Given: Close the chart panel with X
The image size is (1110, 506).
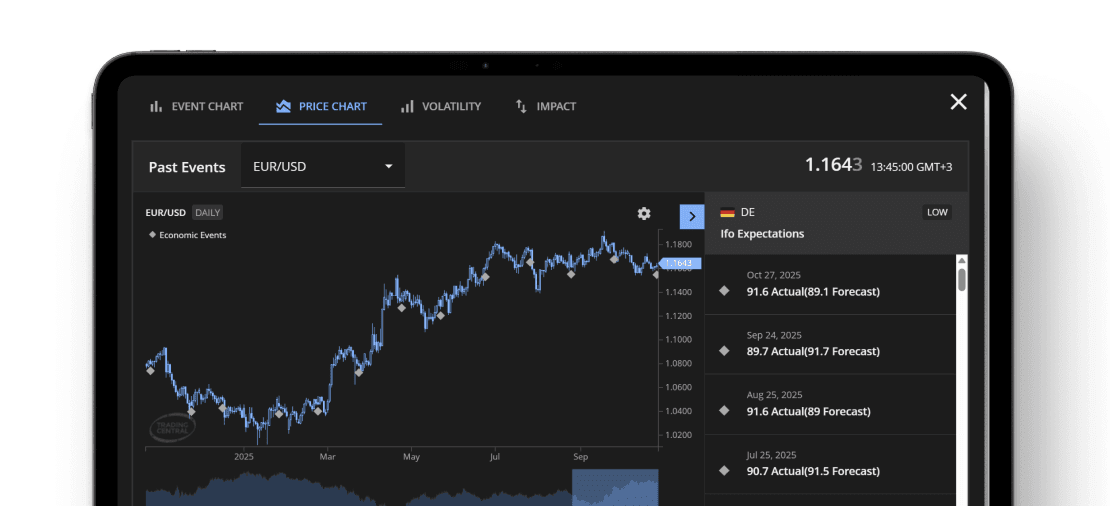Looking at the screenshot, I should point(958,102).
